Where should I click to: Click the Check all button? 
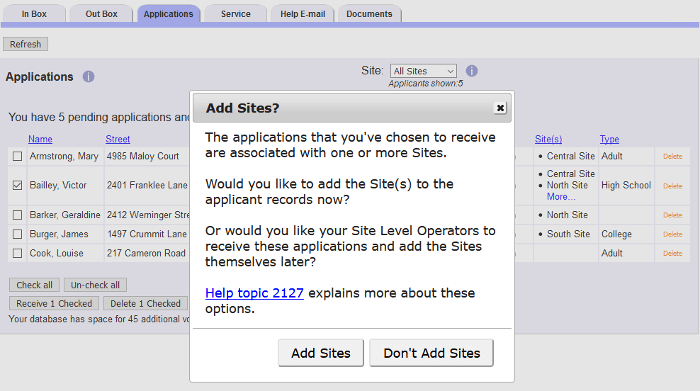34,285
